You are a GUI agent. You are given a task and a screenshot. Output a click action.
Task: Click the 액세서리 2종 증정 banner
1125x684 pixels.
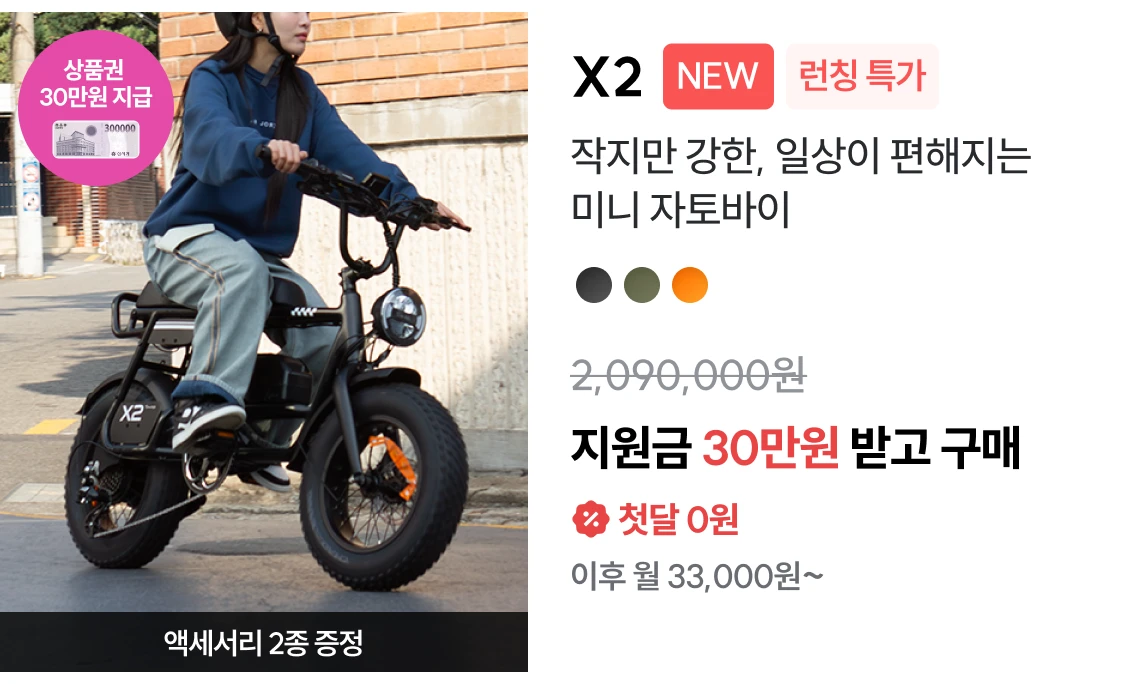pos(263,642)
